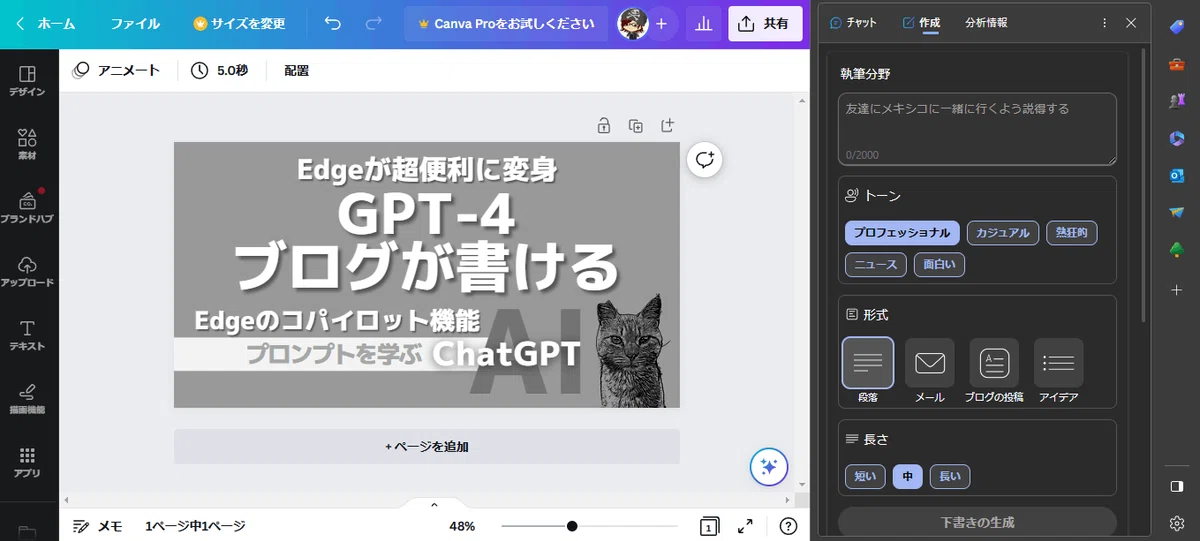Switch to the チャット tab
The image size is (1200, 541).
(x=853, y=22)
